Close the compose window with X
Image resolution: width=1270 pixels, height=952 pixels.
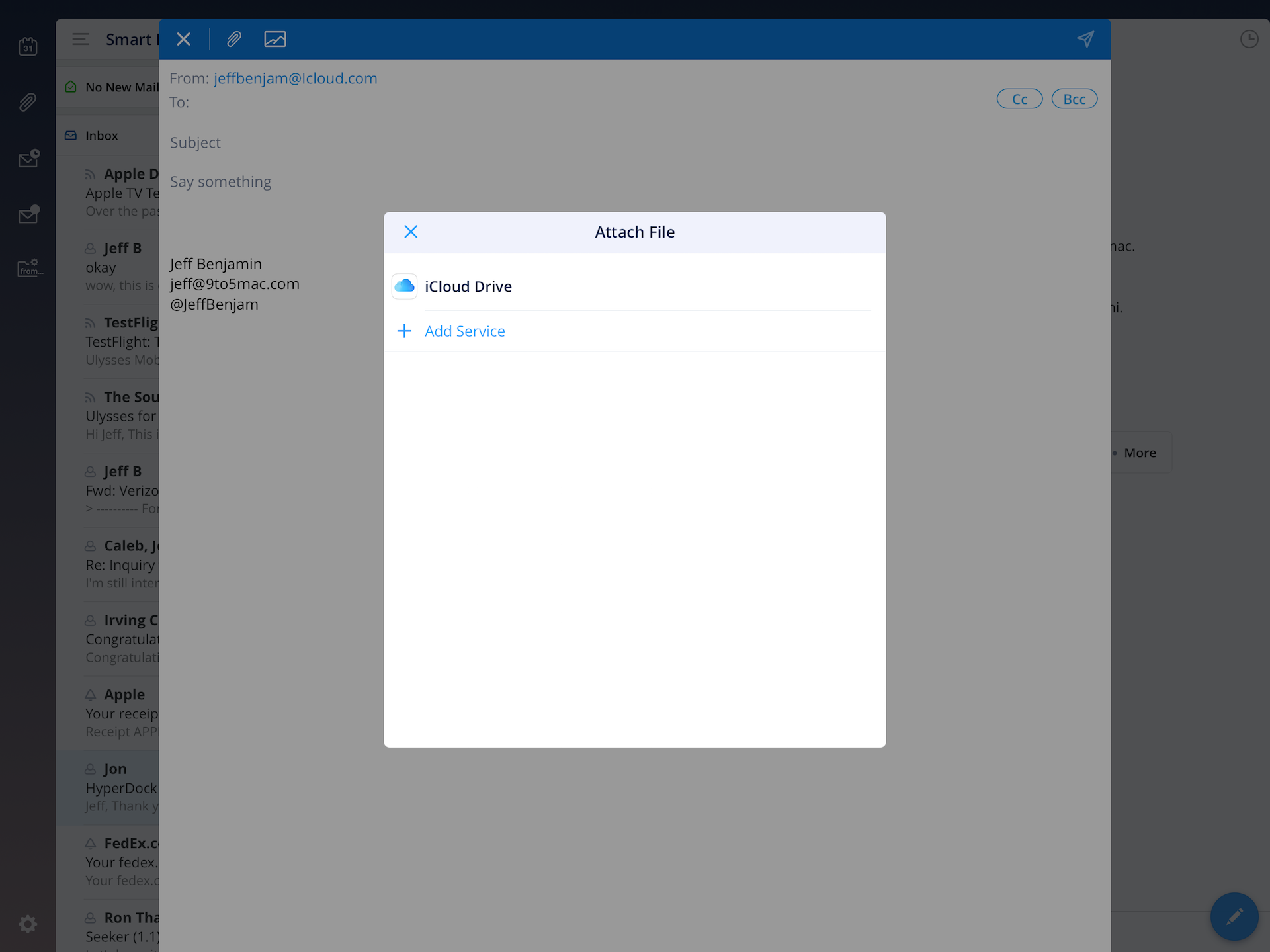(184, 39)
